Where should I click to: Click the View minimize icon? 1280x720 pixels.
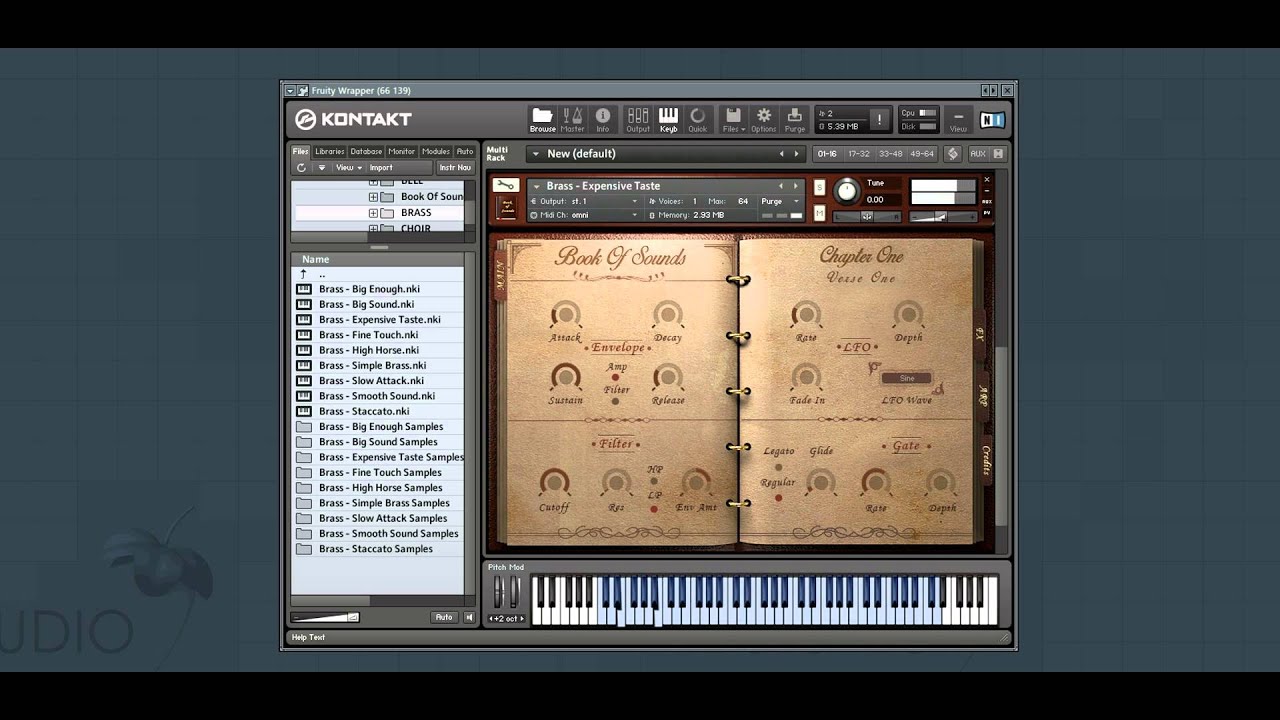coord(958,118)
